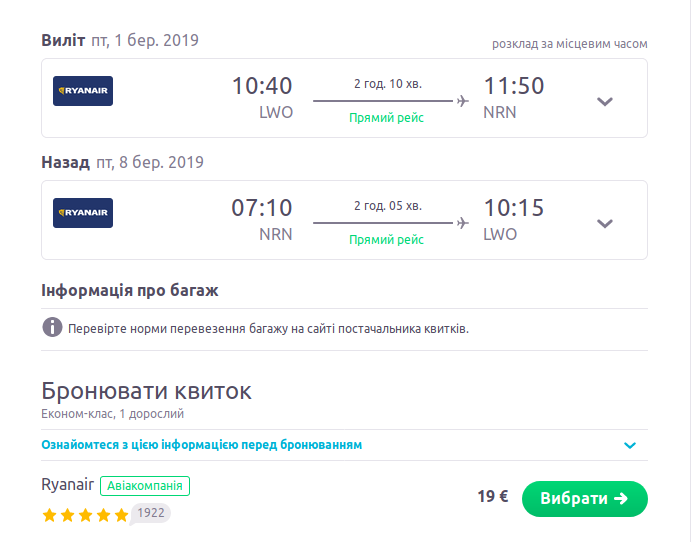Click the 'Інформація про багаж' heading

130,291
